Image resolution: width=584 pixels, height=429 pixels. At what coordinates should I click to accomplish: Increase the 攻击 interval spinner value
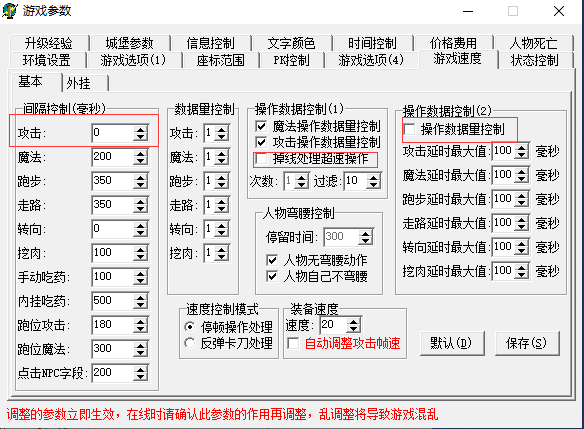pyautogui.click(x=140, y=129)
